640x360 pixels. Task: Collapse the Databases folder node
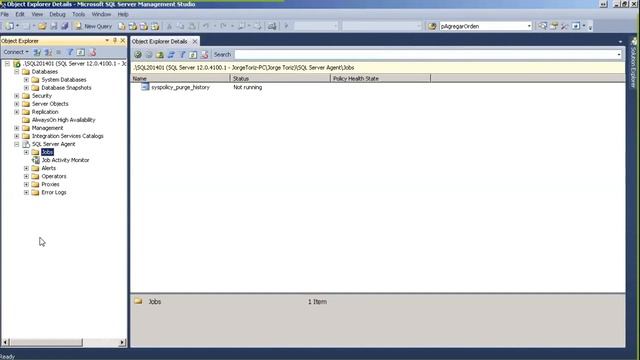17,71
